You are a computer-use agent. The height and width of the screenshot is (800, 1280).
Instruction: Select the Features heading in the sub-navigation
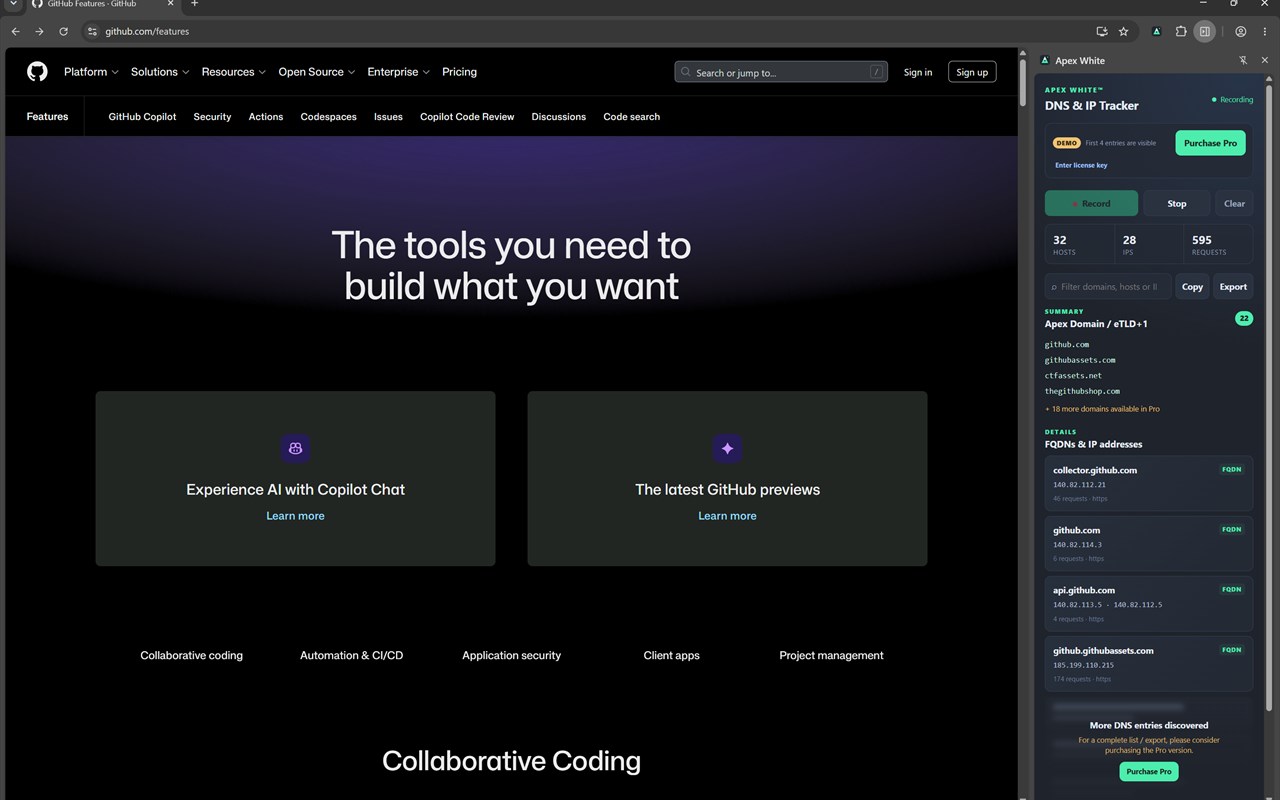coord(47,117)
